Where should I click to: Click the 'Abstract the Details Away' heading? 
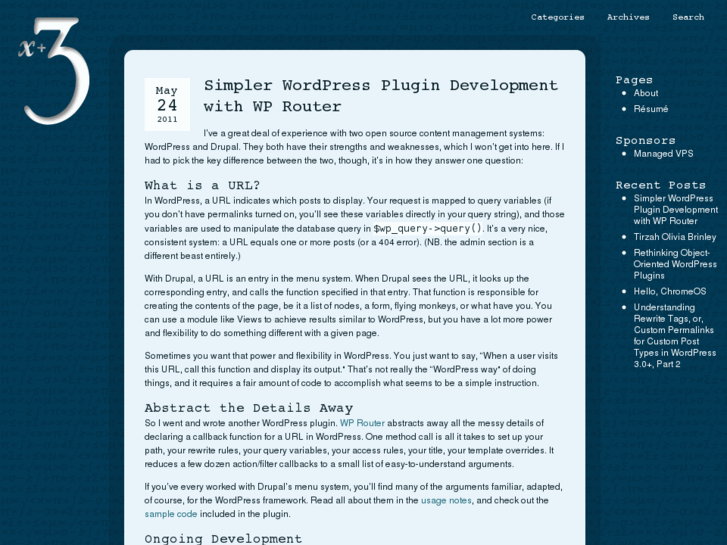[x=249, y=408]
